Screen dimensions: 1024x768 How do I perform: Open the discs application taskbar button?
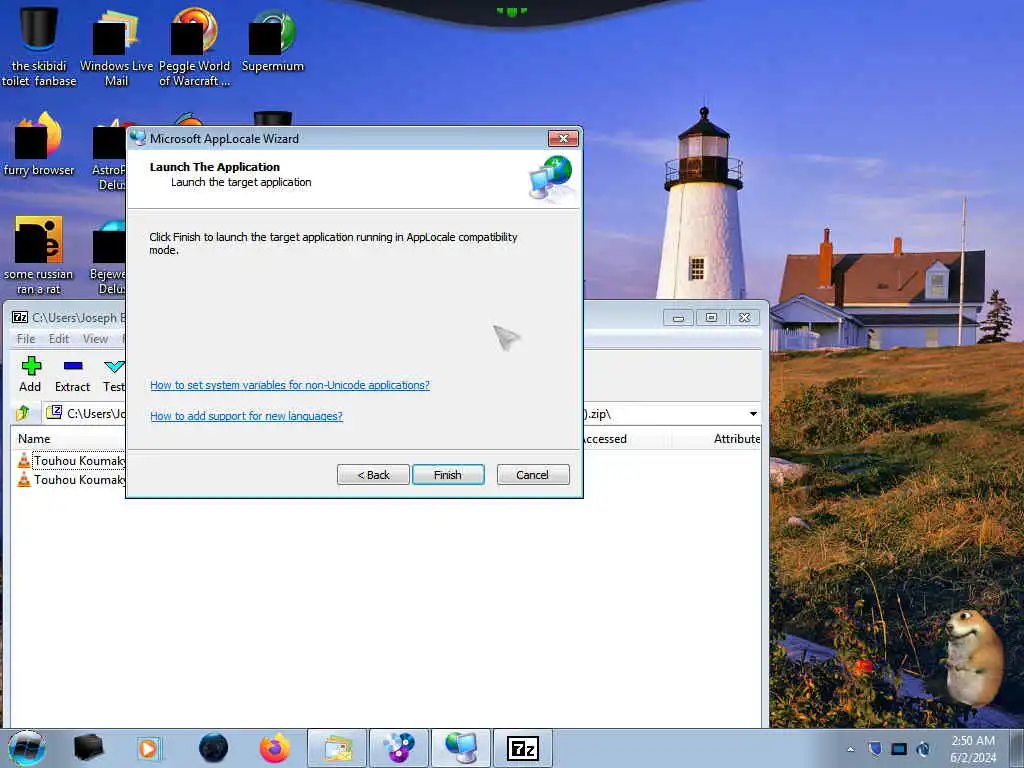399,748
